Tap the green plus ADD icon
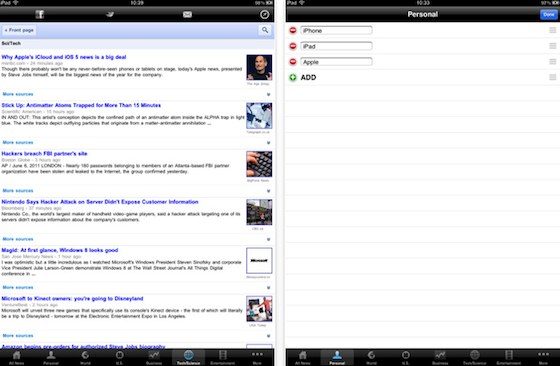Viewport: 560px width, 366px height. pyautogui.click(x=293, y=77)
